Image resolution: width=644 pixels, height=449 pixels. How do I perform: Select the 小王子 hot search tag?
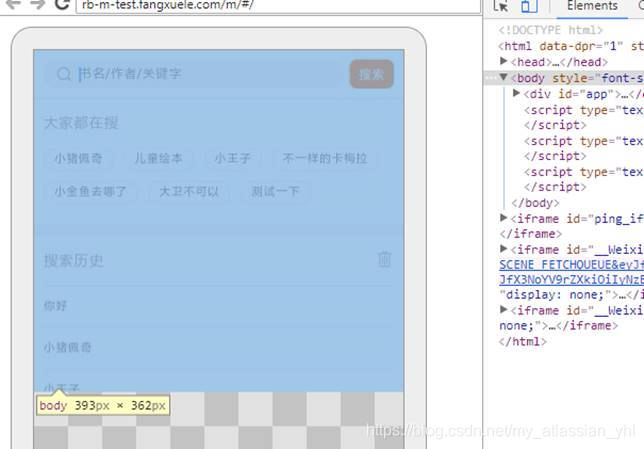(x=232, y=158)
